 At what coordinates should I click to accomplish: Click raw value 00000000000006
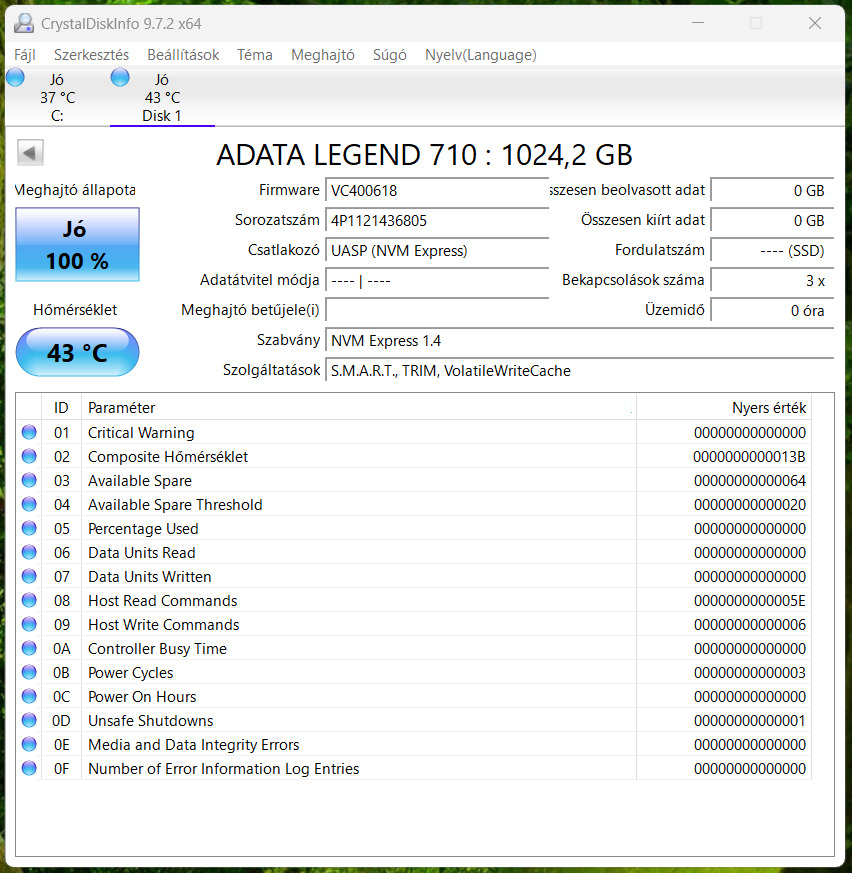[750, 625]
